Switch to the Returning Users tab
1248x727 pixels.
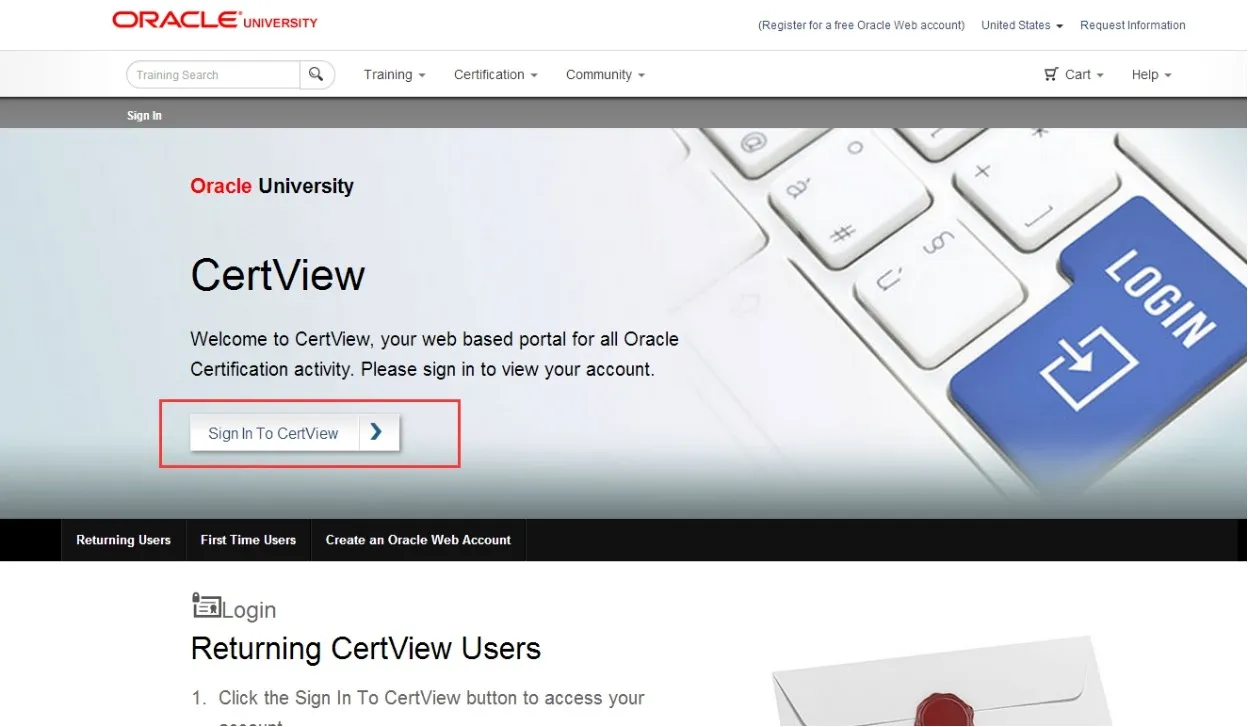coord(123,540)
